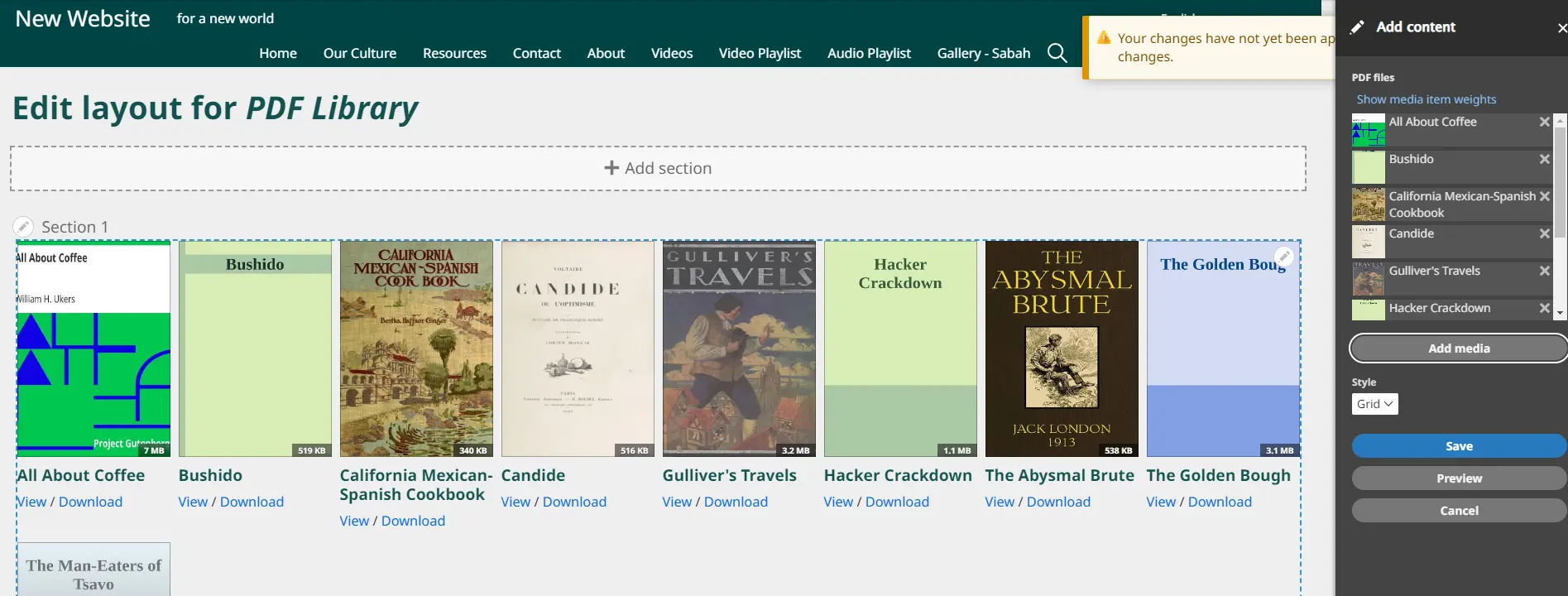Image resolution: width=1568 pixels, height=596 pixels.
Task: Open the Our Culture menu item
Action: pos(359,53)
